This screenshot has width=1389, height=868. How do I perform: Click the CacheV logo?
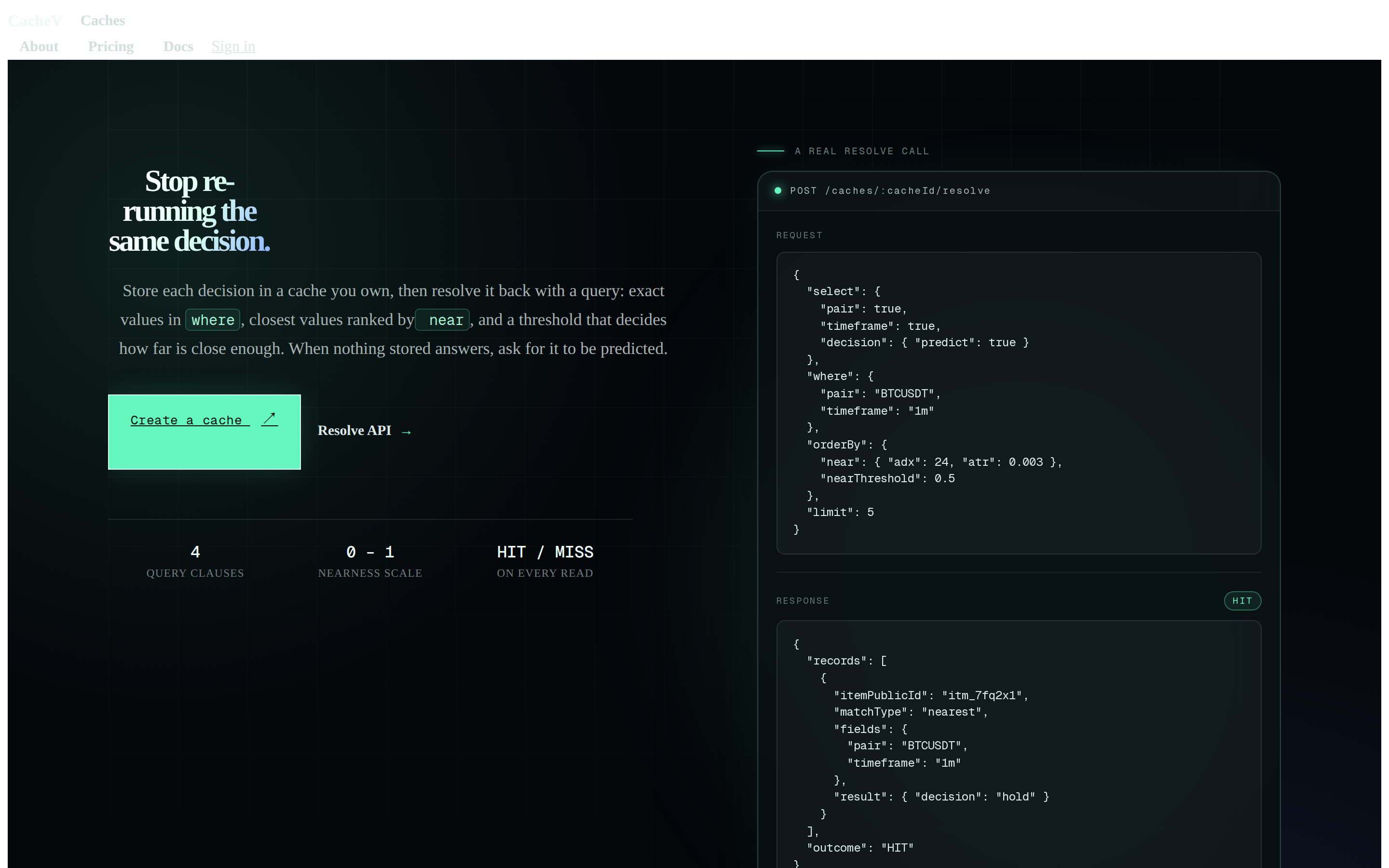pos(35,21)
